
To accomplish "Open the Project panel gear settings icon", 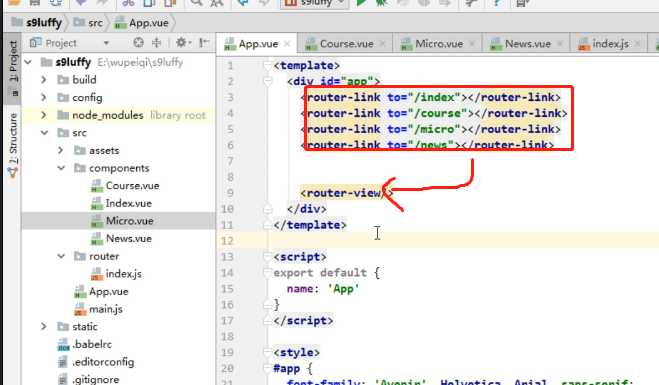I will (x=183, y=42).
